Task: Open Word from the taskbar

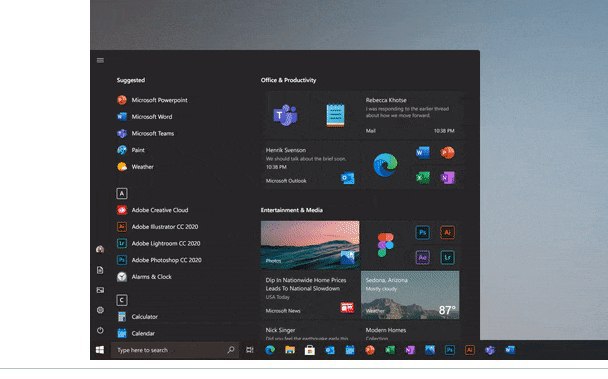Action: coord(510,350)
